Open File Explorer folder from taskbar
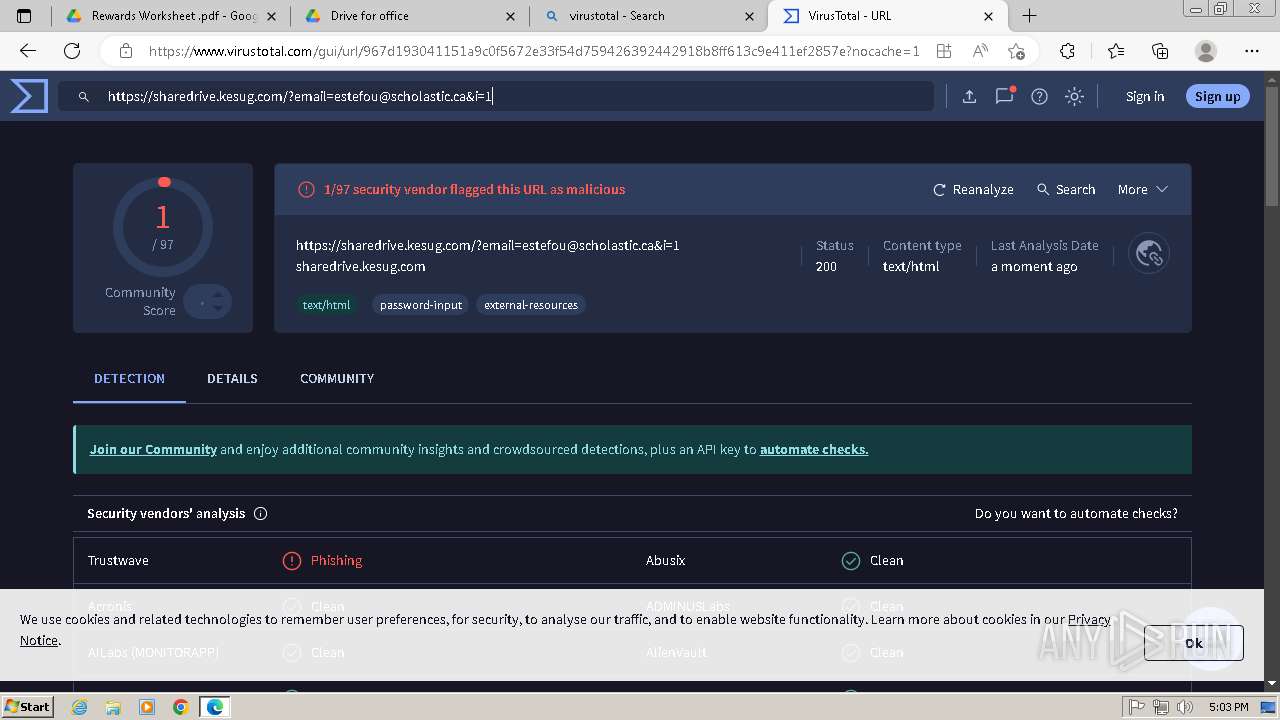 click(113, 707)
